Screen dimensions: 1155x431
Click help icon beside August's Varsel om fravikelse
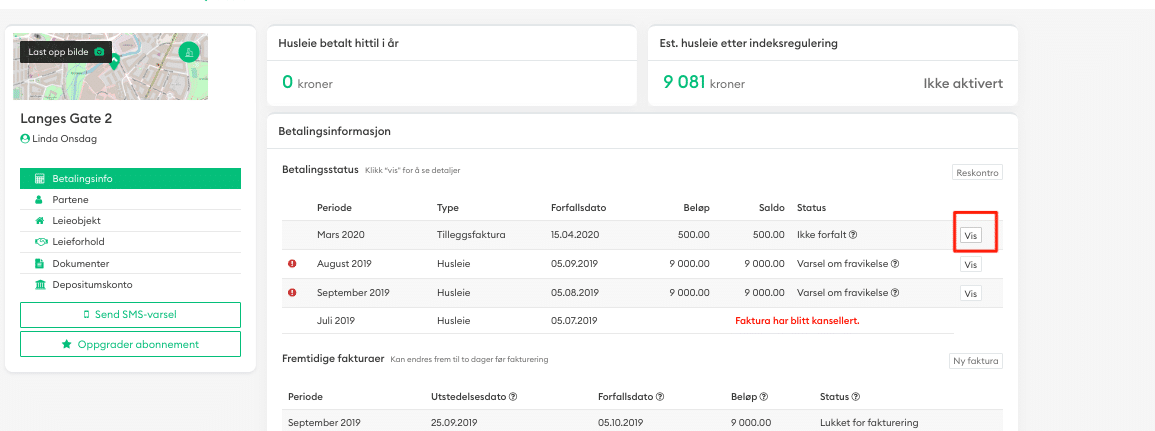(895, 264)
